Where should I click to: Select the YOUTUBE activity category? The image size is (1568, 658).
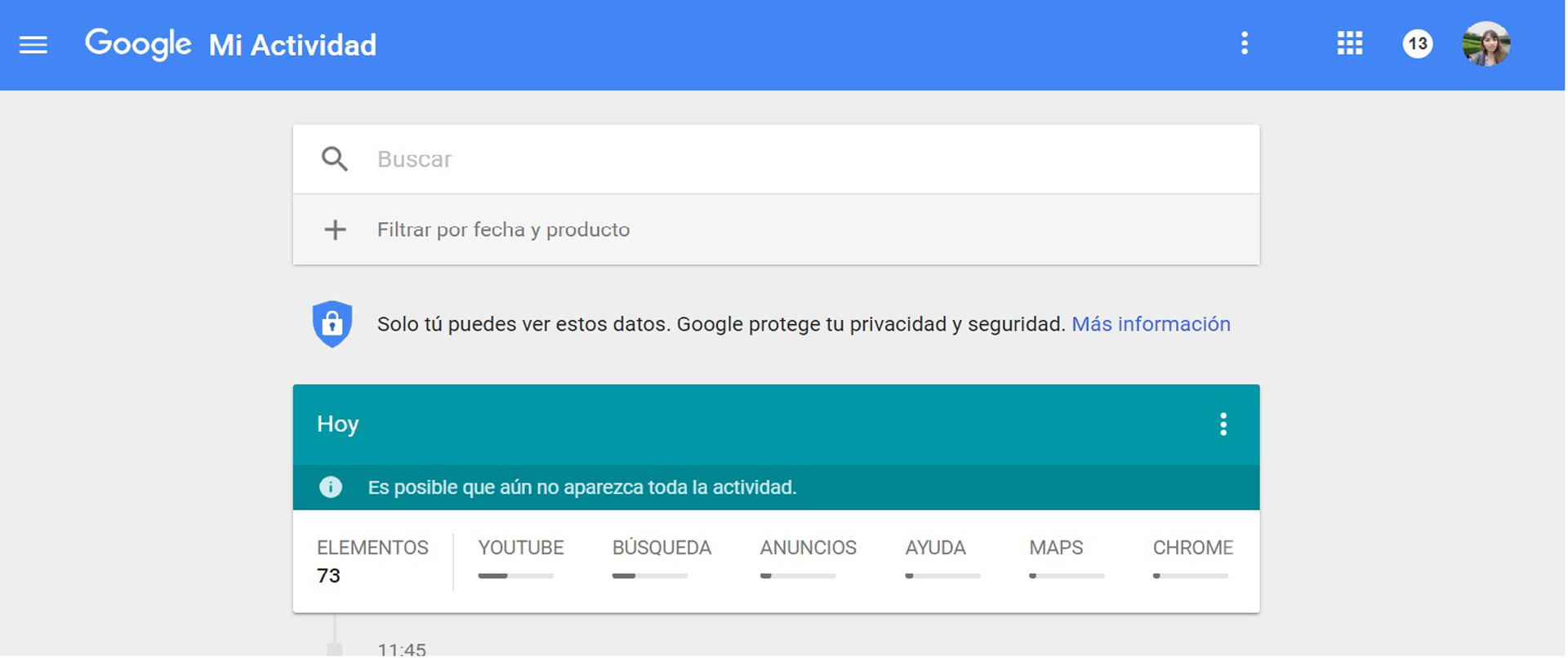[521, 548]
